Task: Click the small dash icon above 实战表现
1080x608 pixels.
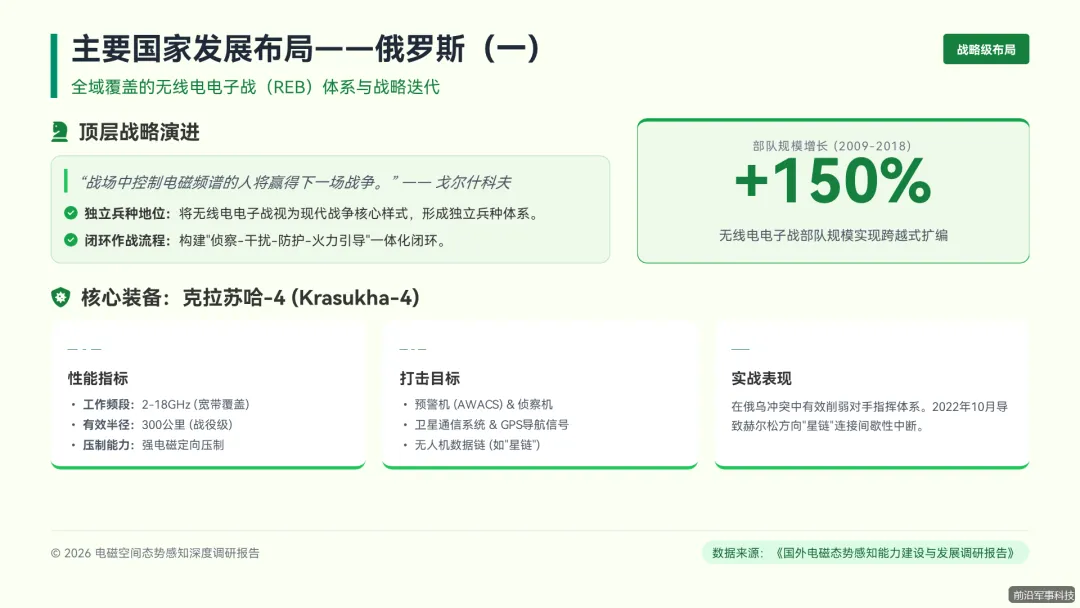Action: tap(740, 349)
